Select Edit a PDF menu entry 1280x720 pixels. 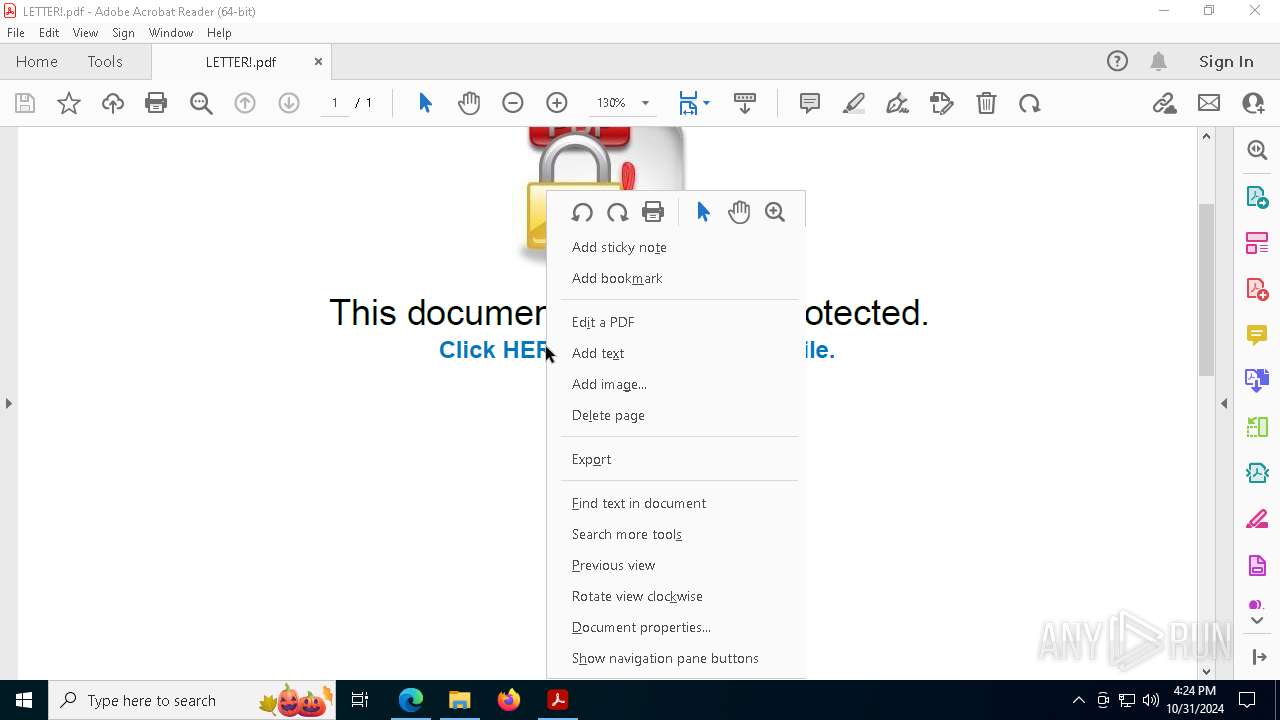[676, 322]
